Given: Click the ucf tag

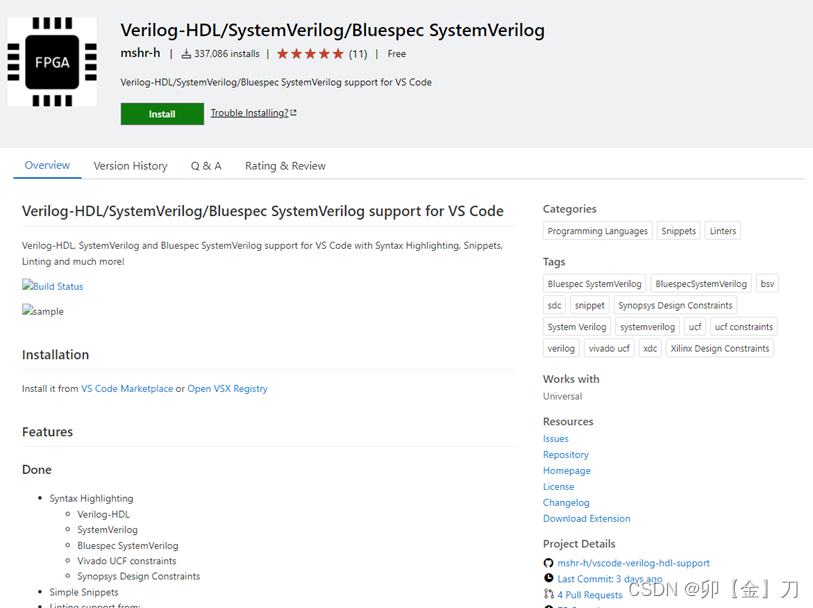Looking at the screenshot, I should [x=695, y=327].
